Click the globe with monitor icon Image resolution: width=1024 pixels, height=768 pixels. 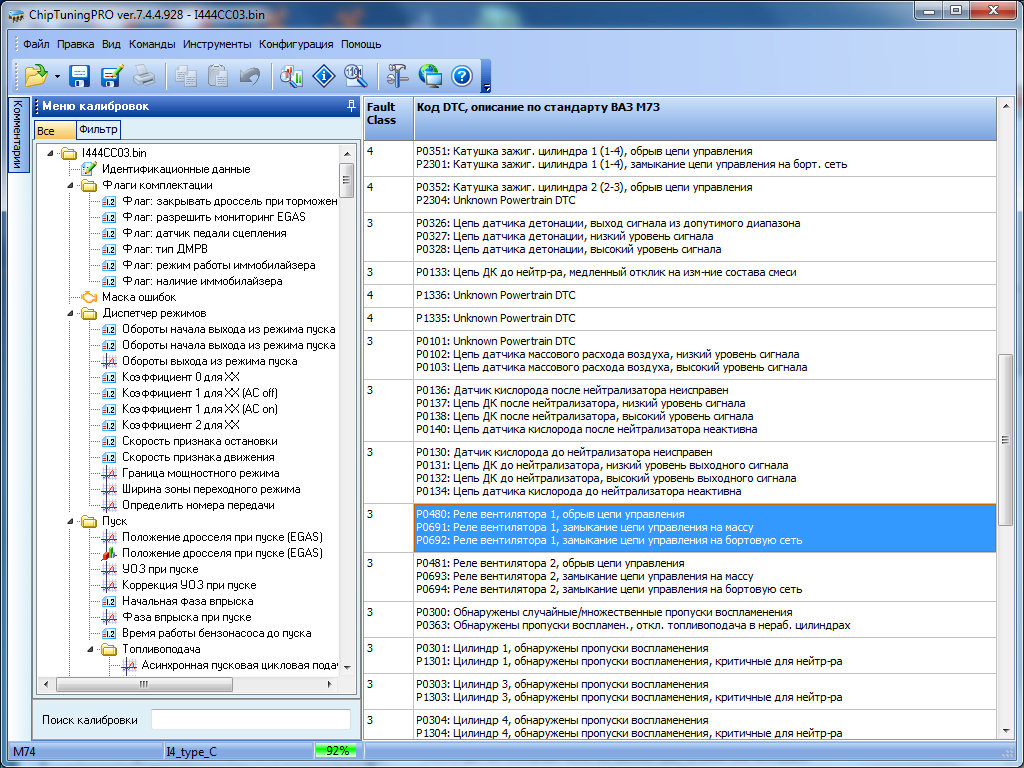(x=430, y=75)
